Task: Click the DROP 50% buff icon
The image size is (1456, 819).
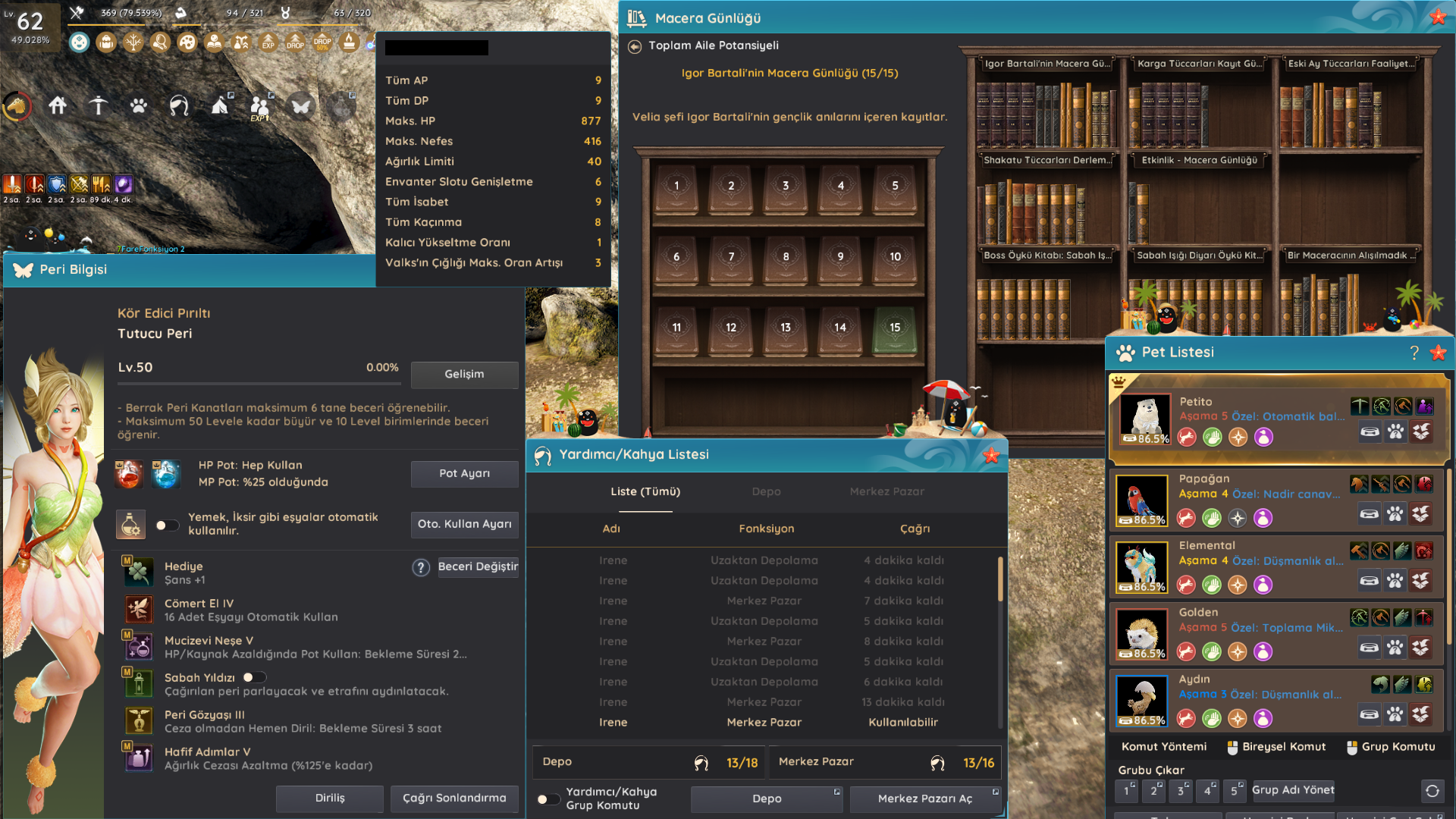Action: [322, 42]
